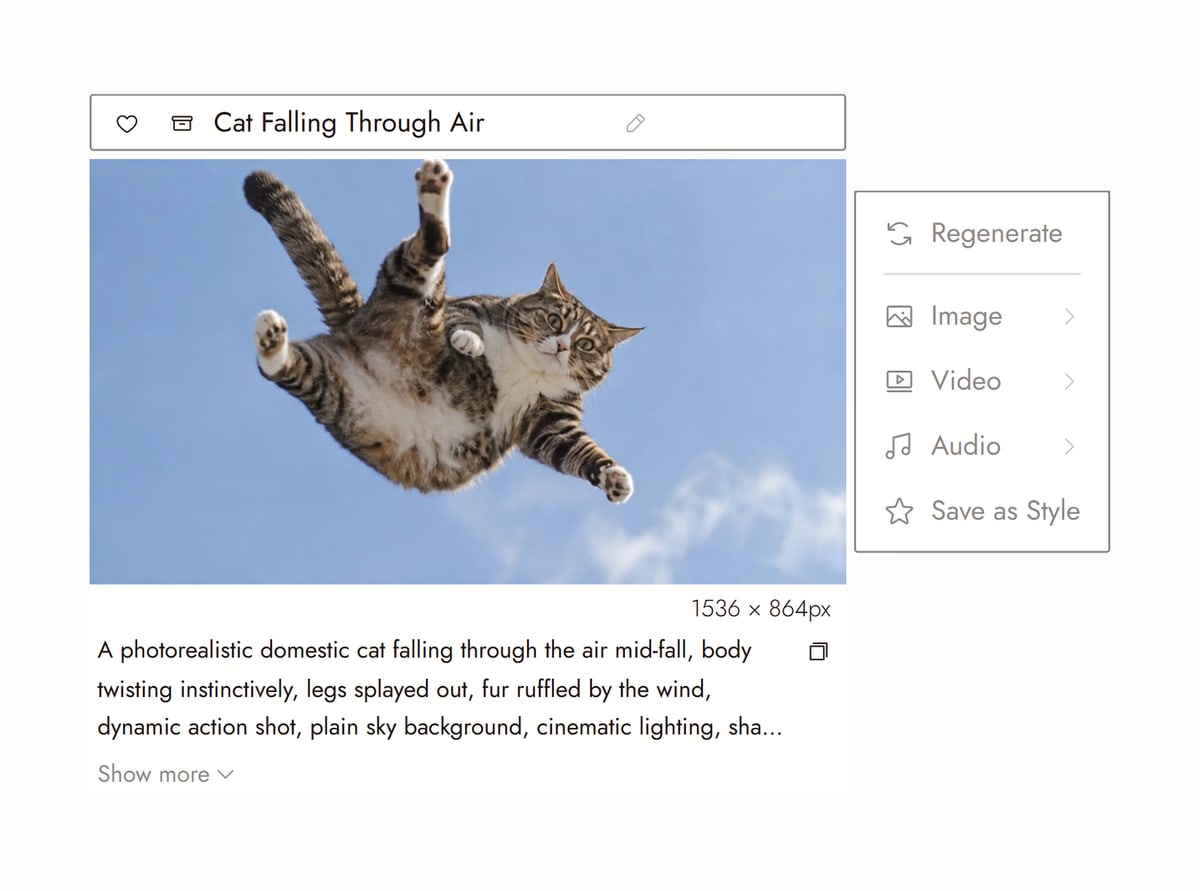Expand the Image submenu chevron

(1069, 317)
